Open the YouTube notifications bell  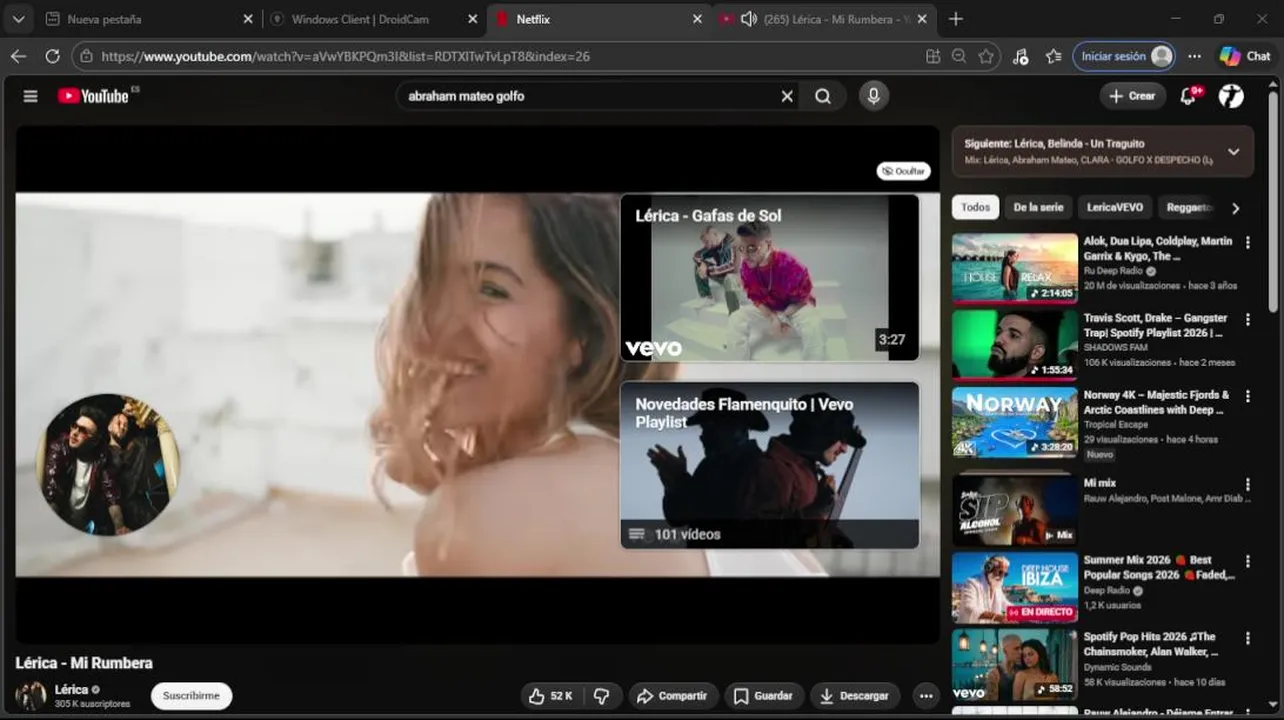pyautogui.click(x=1189, y=96)
